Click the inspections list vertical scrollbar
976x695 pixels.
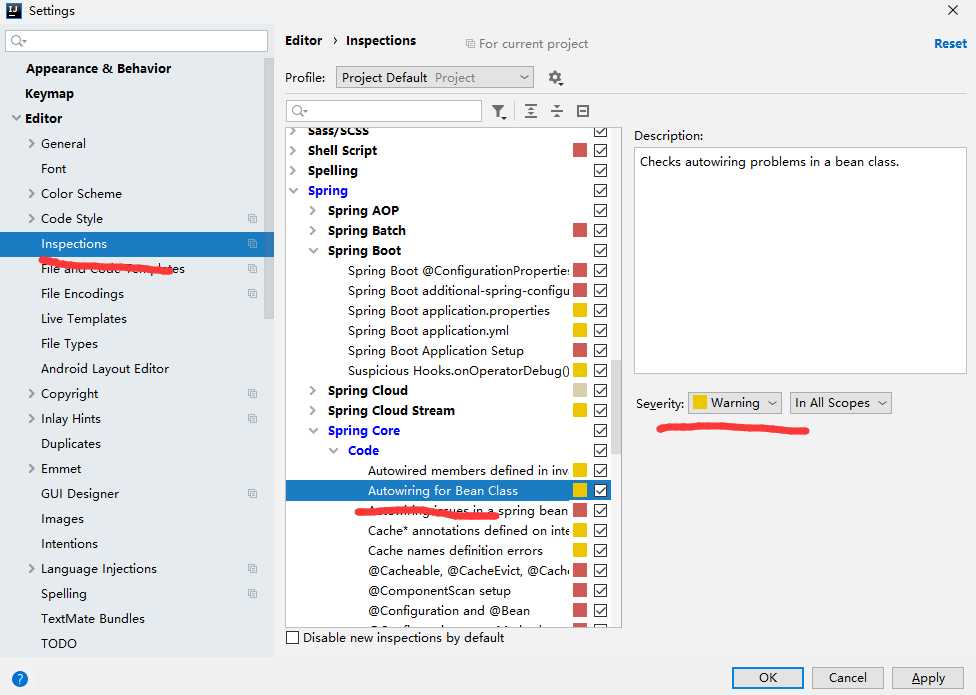616,406
